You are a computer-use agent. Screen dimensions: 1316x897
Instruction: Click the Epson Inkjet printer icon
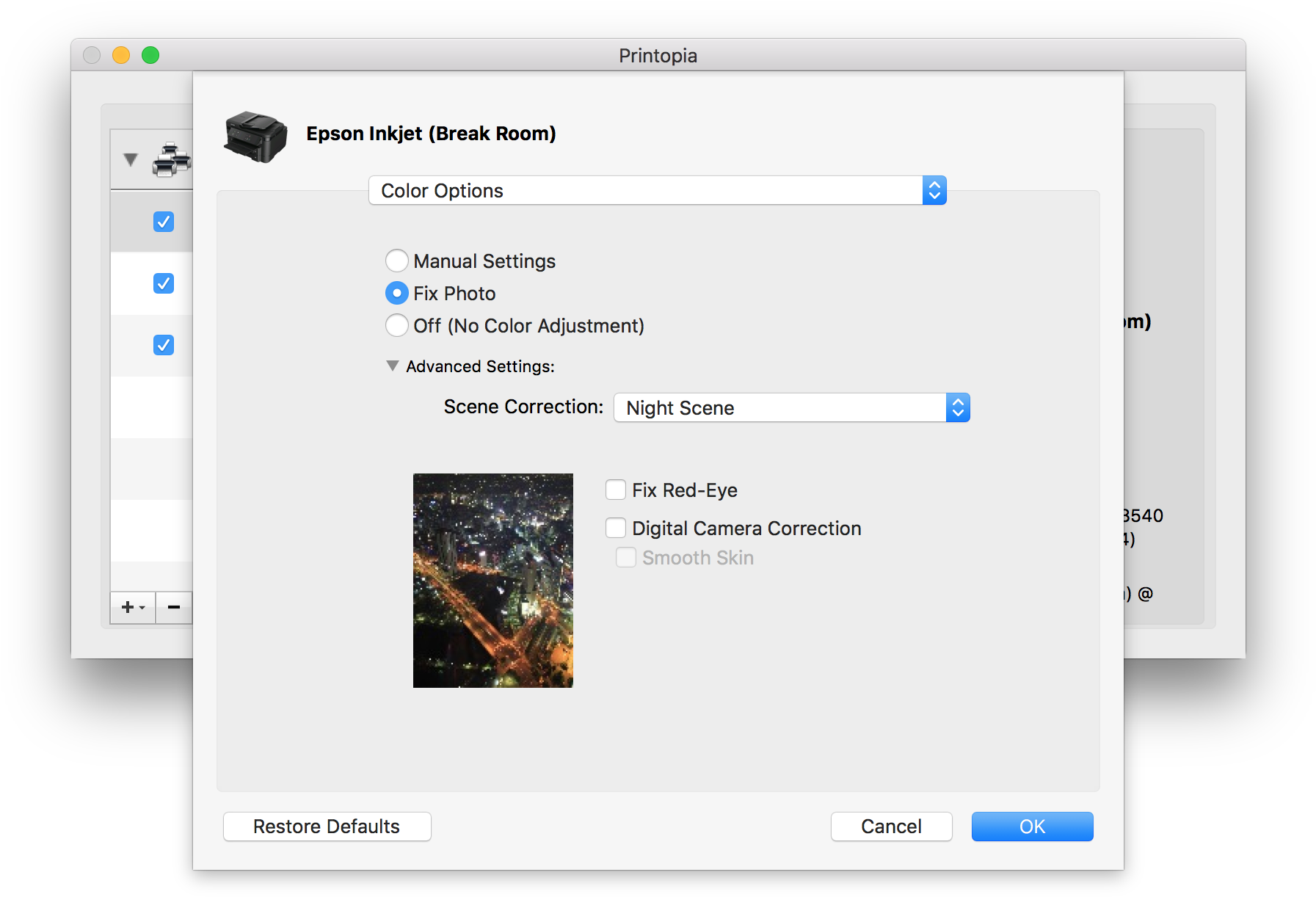pos(255,137)
